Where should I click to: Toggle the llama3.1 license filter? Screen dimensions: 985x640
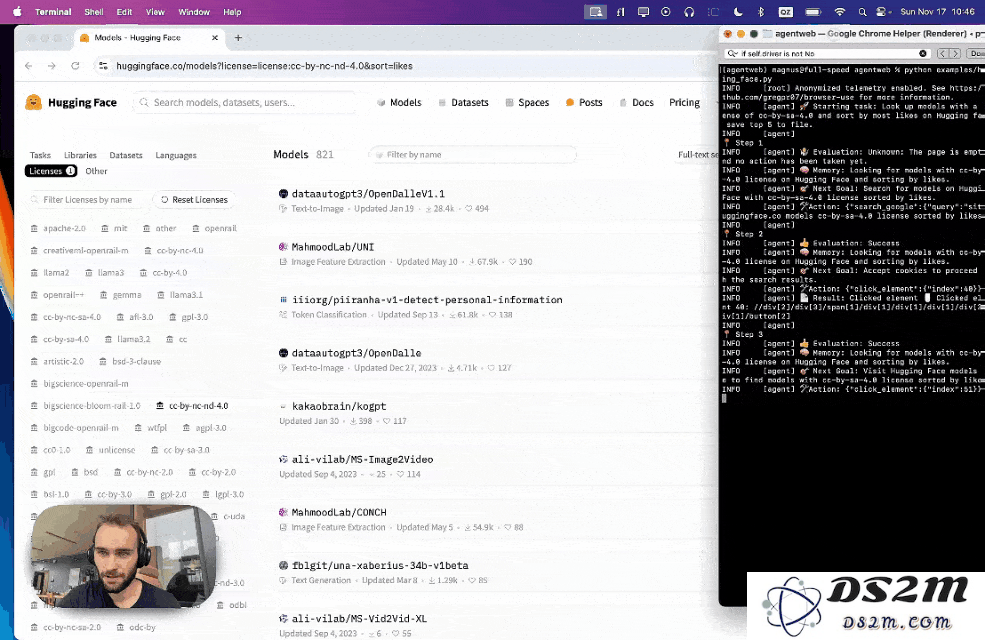tap(180, 295)
